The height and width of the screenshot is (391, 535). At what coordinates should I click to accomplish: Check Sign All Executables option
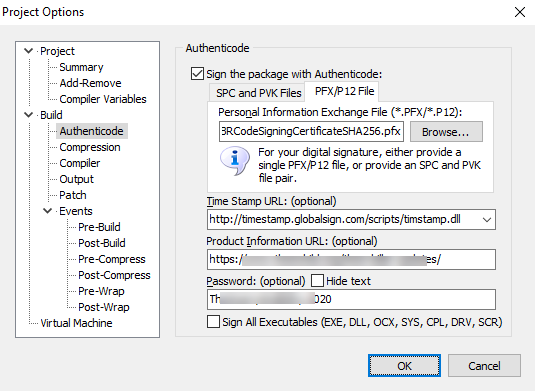pos(213,322)
